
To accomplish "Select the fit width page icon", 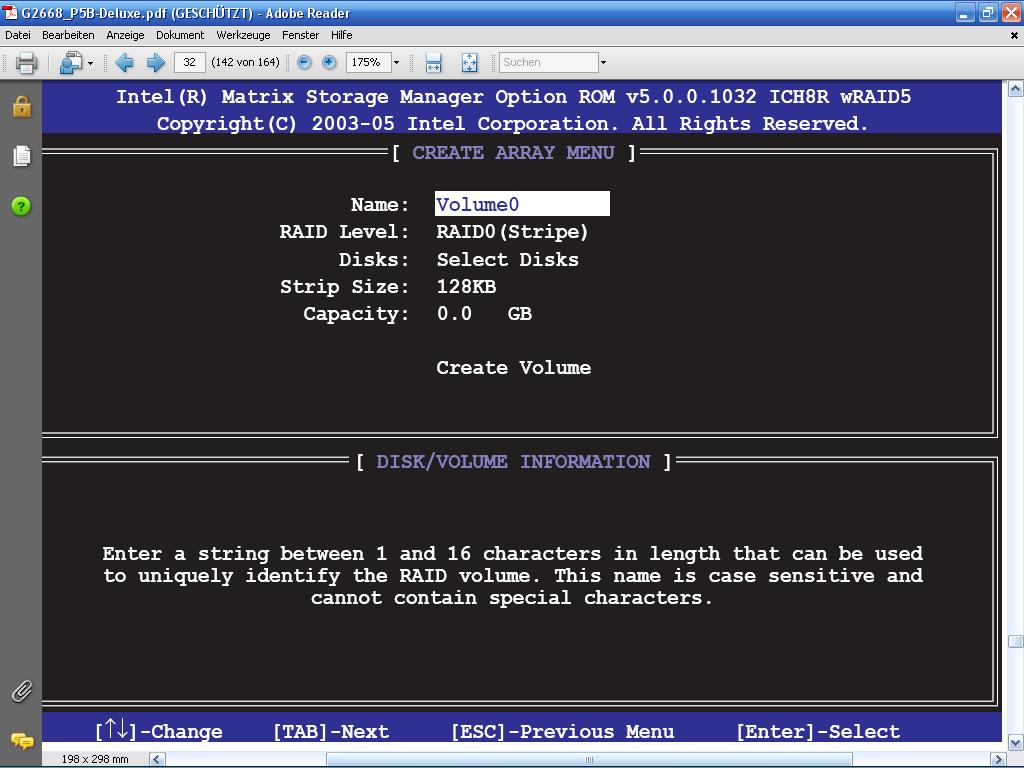I will tap(433, 63).
